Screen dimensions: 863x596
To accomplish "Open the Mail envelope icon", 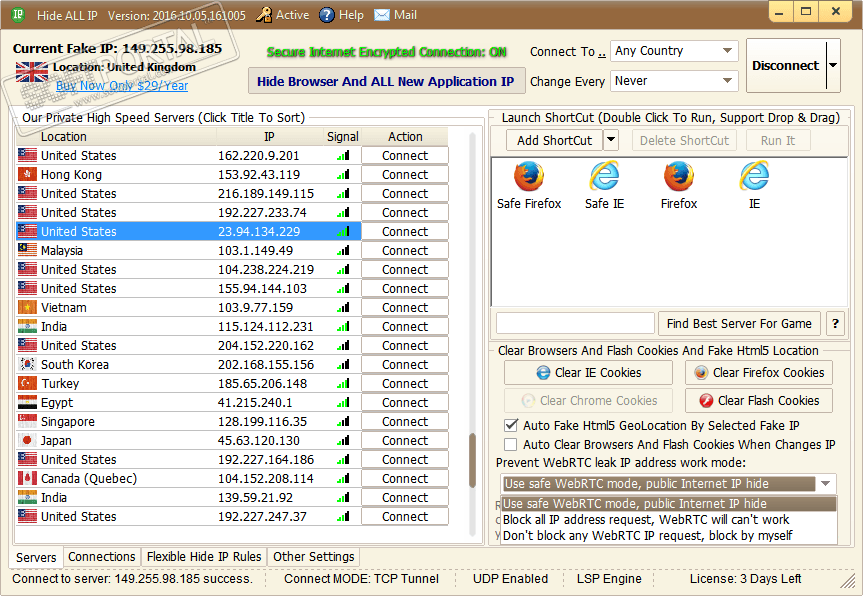I will [381, 15].
